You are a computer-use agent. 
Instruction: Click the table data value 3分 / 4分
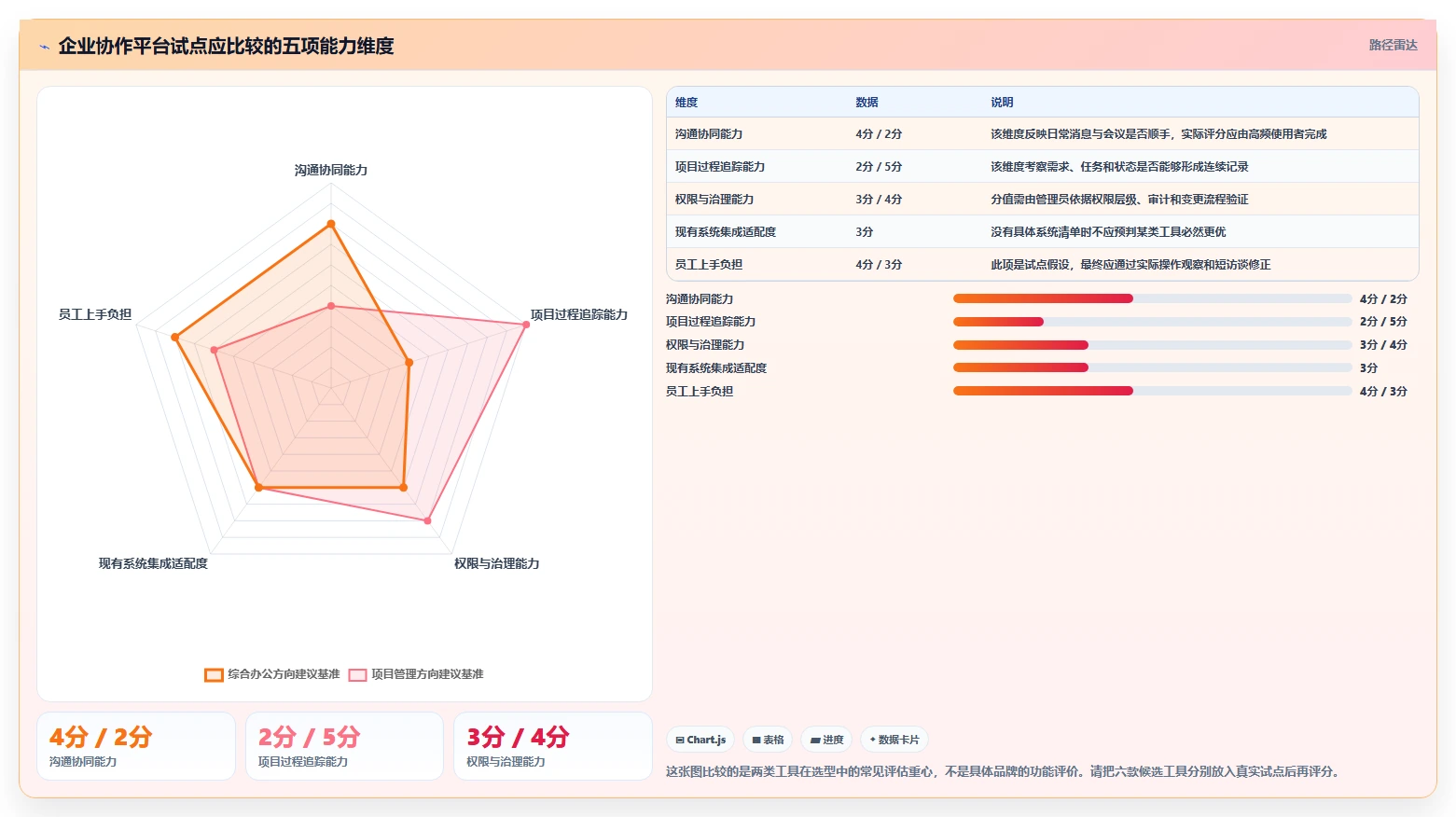[x=879, y=200]
